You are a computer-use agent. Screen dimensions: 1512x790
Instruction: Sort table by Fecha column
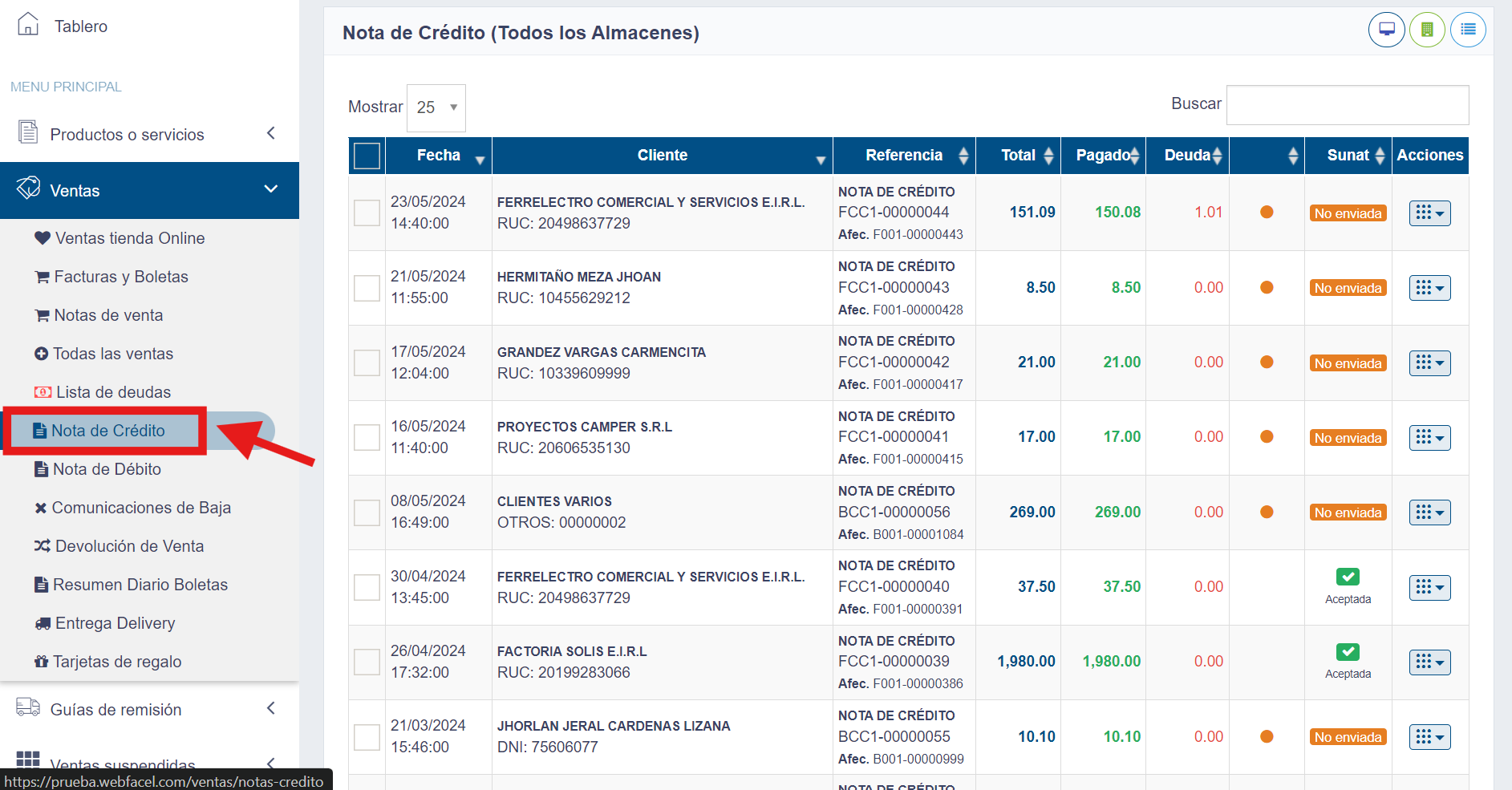(439, 156)
